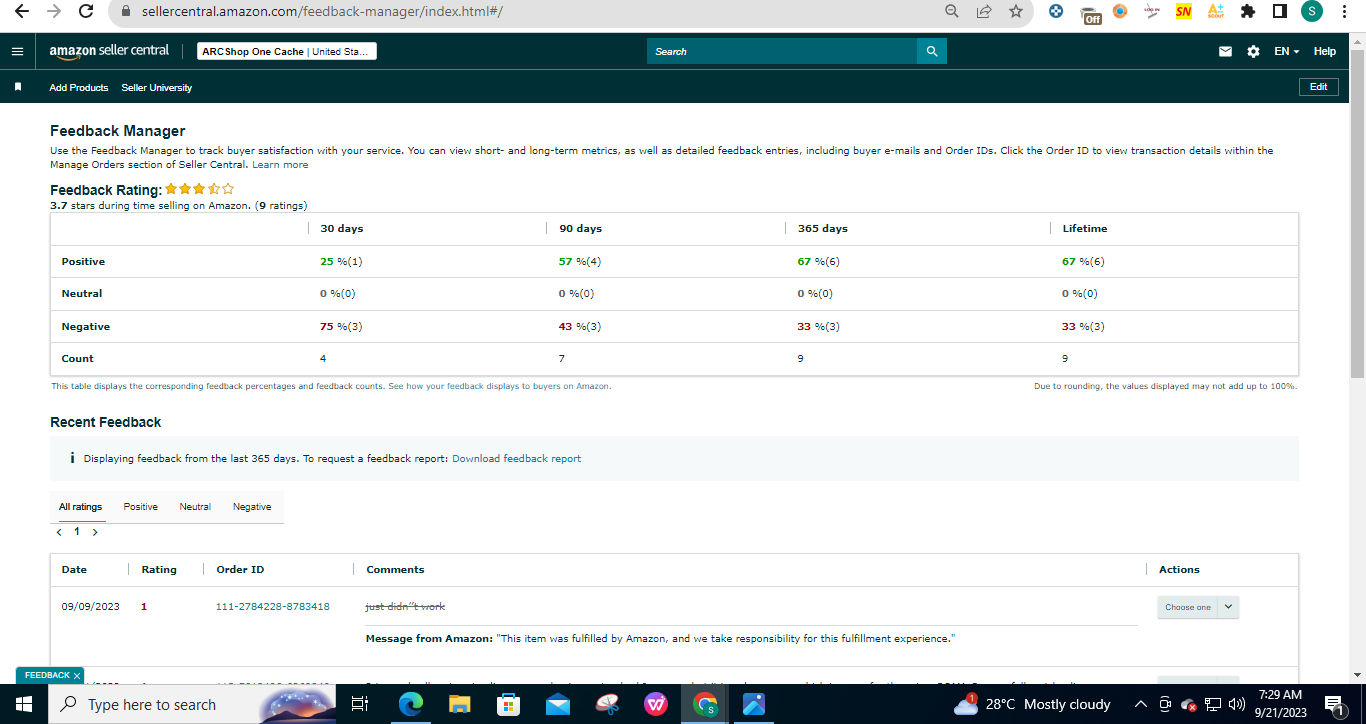Click the Edit button in the navigation bar
The width and height of the screenshot is (1366, 724).
[1319, 87]
